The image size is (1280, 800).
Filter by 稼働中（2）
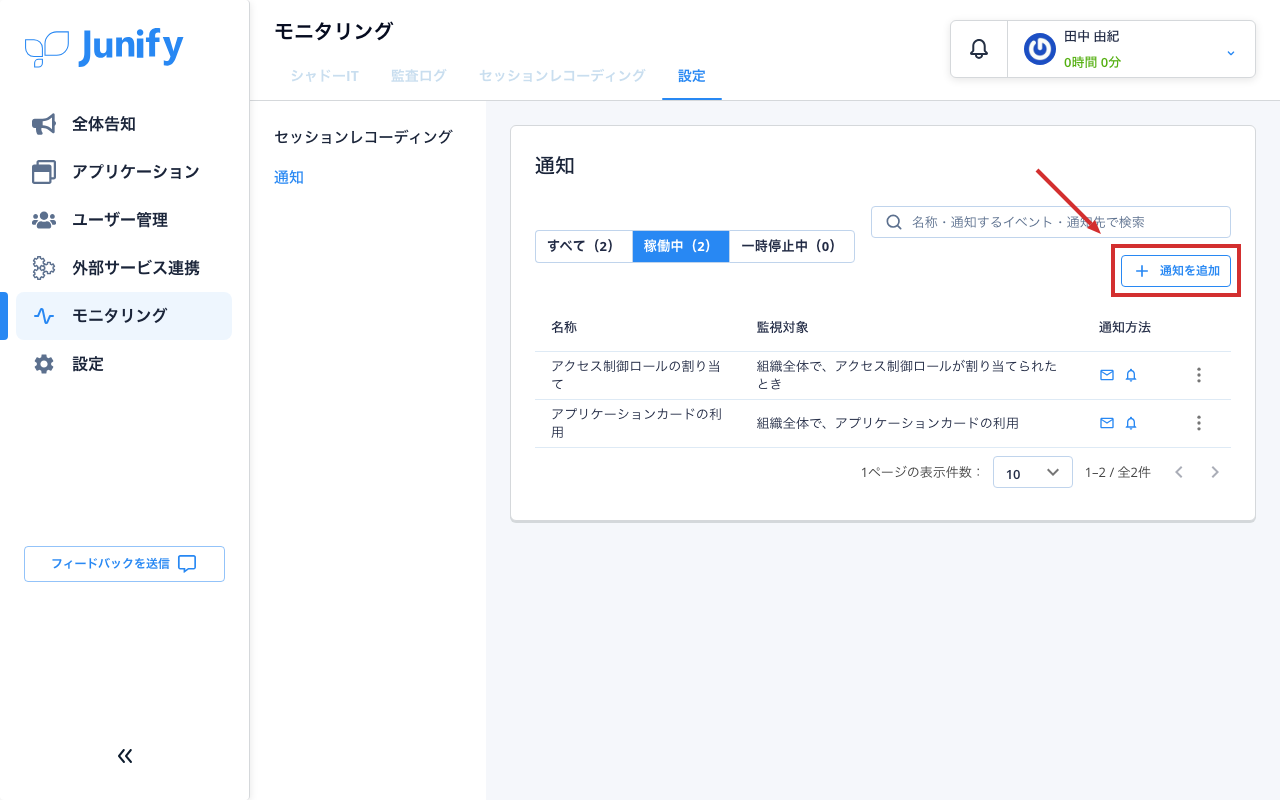coord(681,246)
